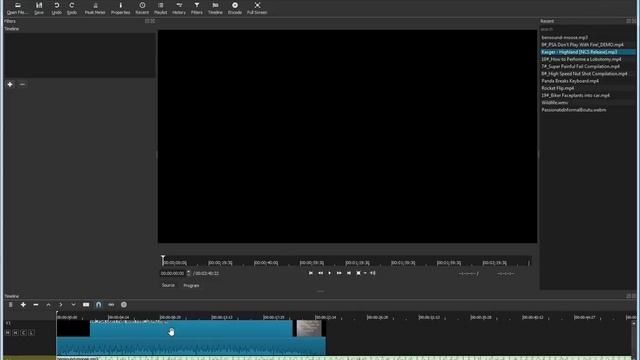
Task: Toggle timeline snapping magnet
Action: [98, 304]
